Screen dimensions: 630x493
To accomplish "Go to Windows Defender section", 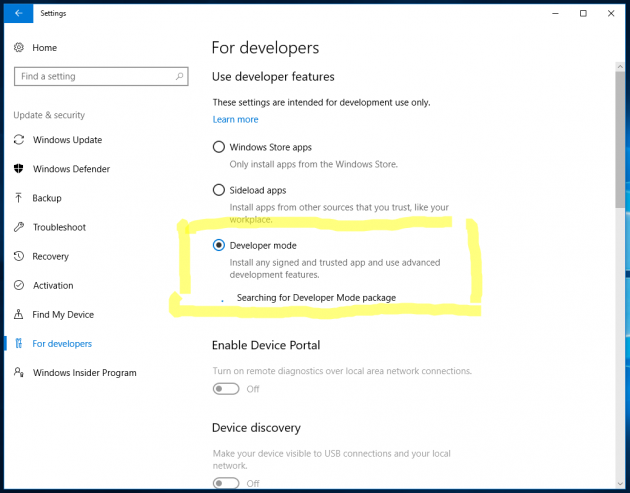I will pos(72,169).
